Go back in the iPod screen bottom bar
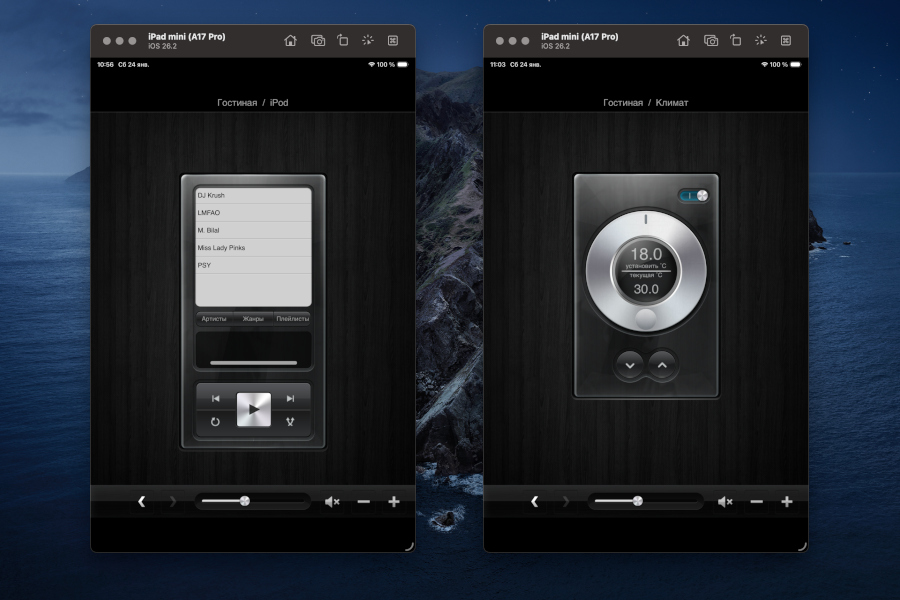The width and height of the screenshot is (900, 600). point(142,501)
